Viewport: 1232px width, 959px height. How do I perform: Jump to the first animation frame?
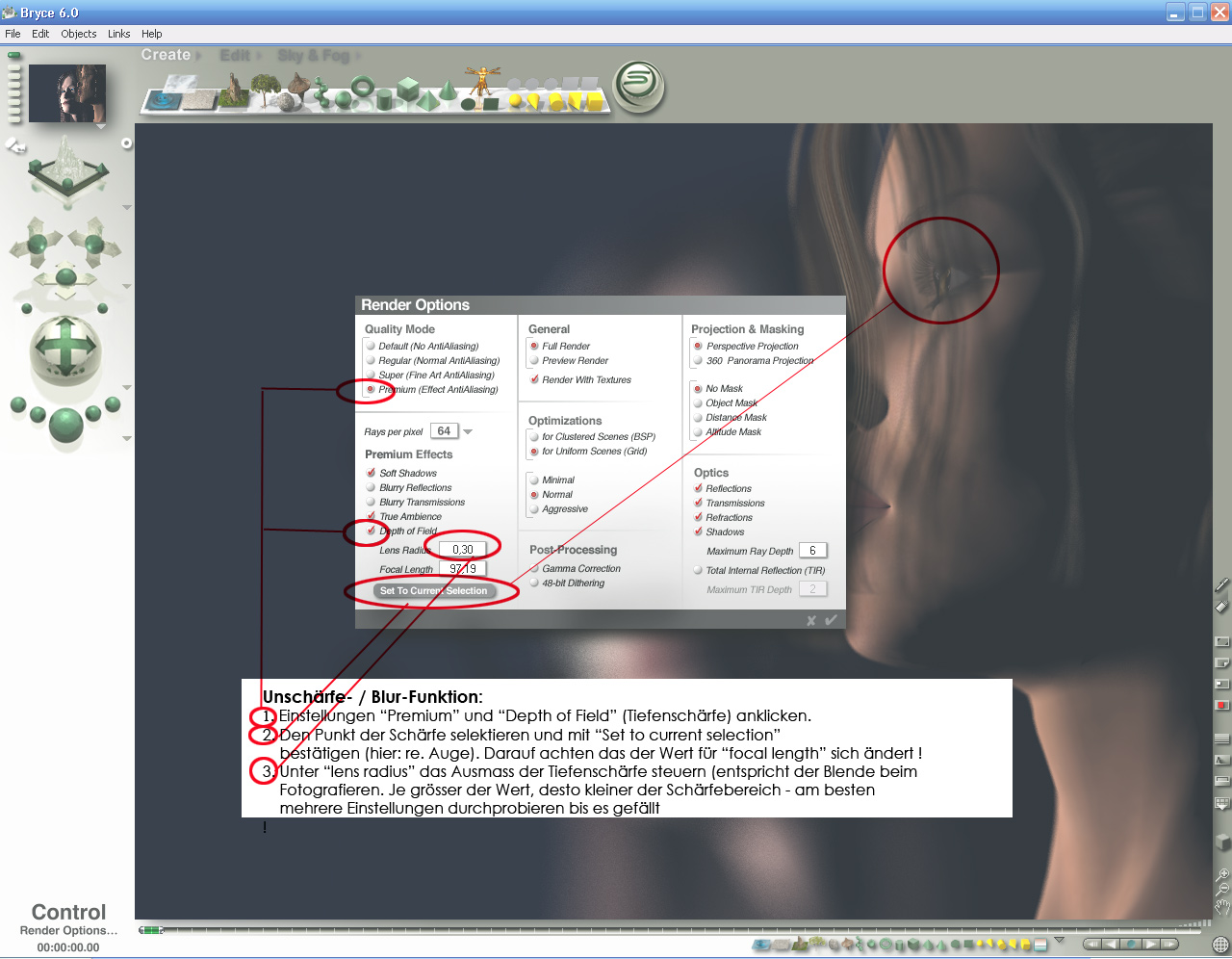point(1093,945)
